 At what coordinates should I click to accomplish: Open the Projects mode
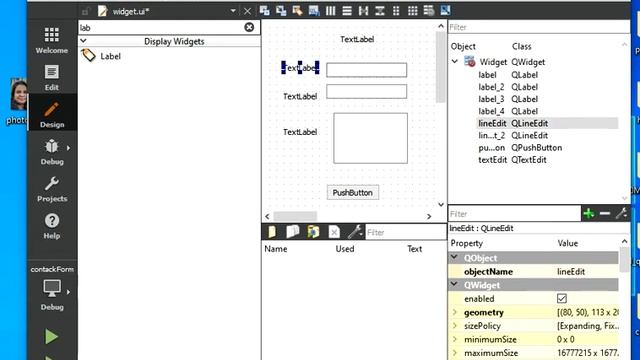click(52, 189)
